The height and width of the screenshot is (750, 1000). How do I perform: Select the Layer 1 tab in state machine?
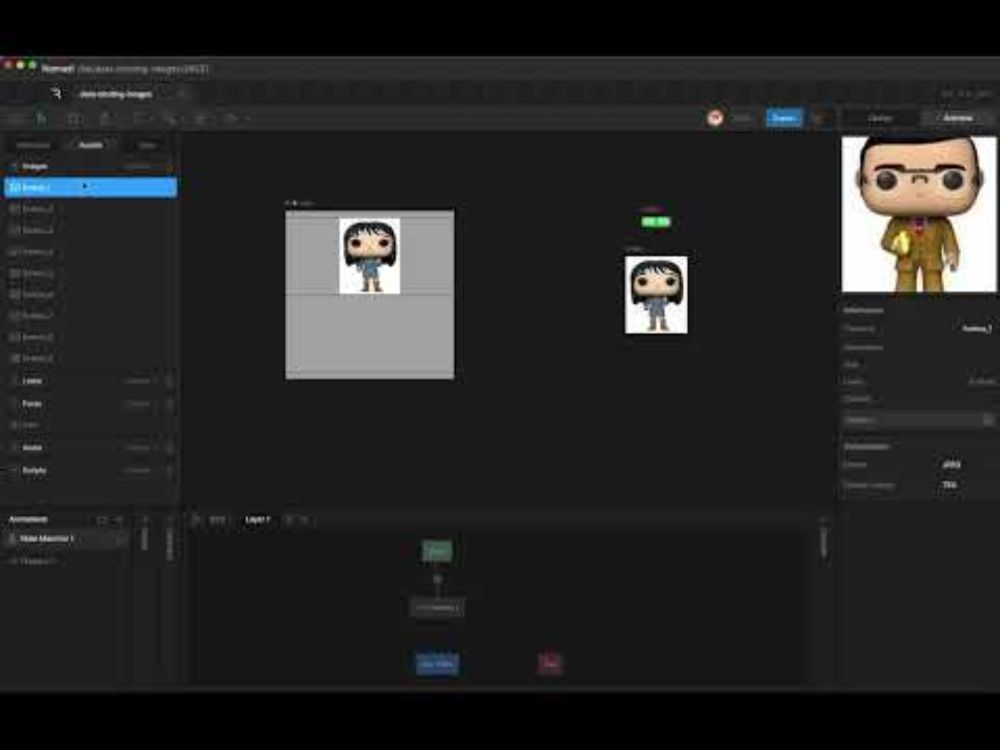click(x=258, y=520)
